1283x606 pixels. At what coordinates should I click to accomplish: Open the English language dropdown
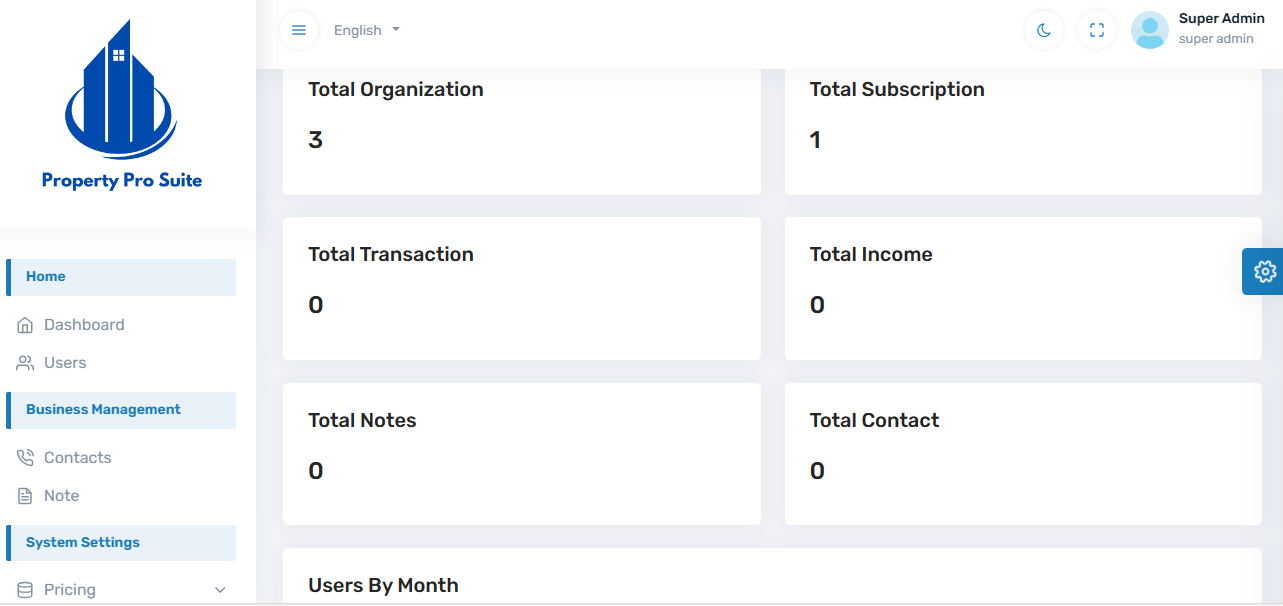366,30
